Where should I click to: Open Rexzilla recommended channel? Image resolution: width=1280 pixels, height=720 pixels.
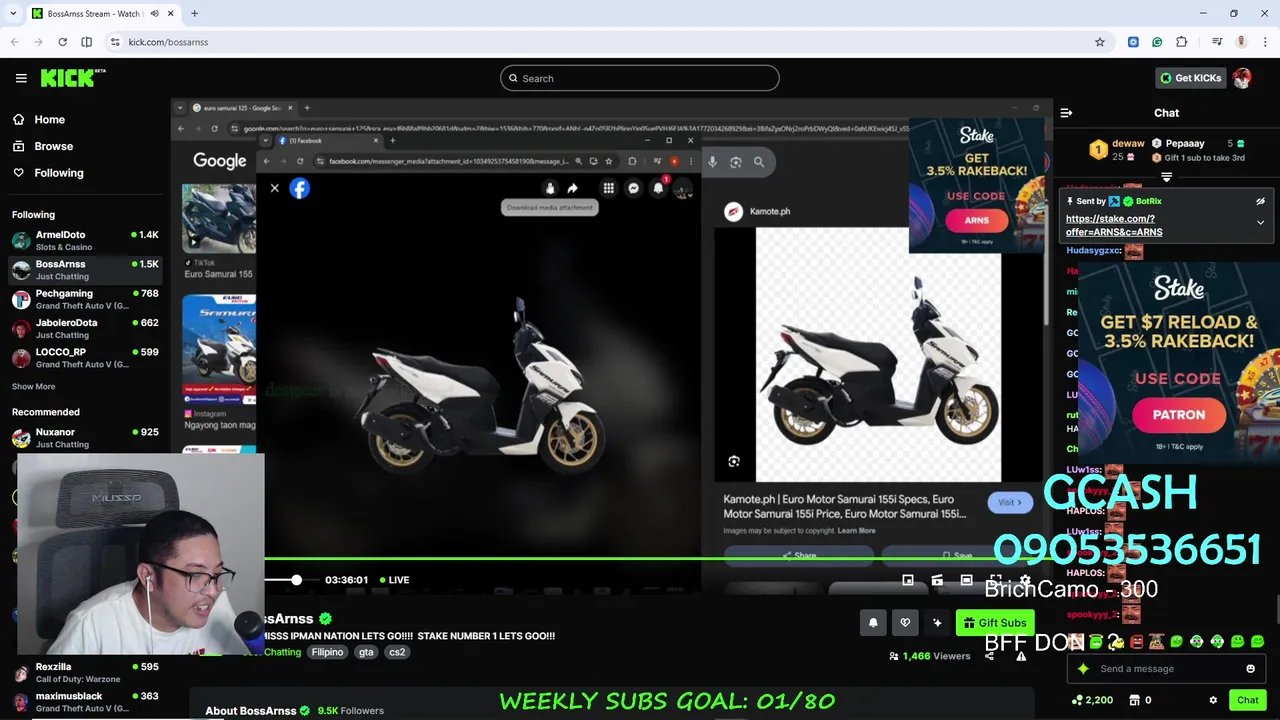click(85, 672)
